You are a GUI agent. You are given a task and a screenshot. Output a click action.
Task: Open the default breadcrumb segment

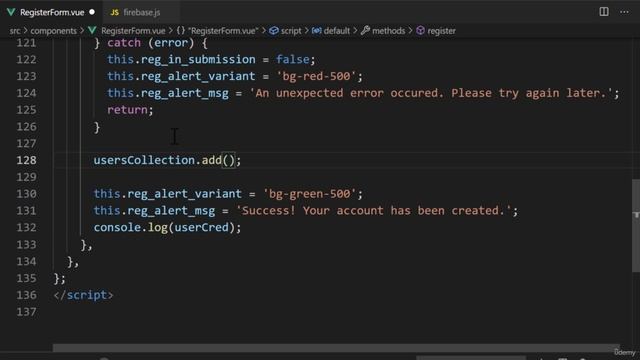[336, 31]
